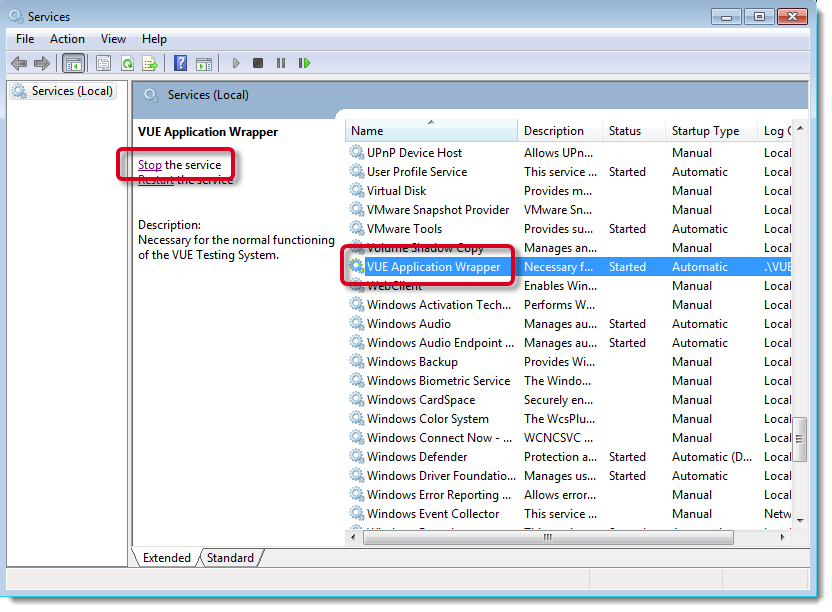Click gear icon of Windows Event Collector
The width and height of the screenshot is (832, 612).
[357, 513]
